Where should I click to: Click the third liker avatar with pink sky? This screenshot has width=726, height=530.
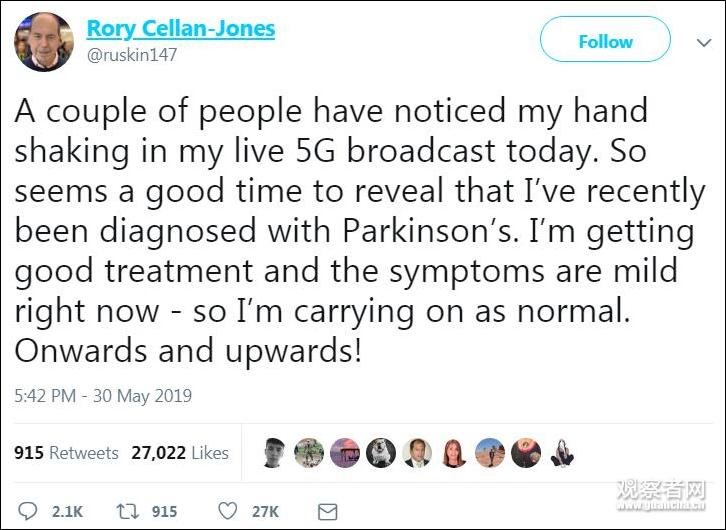pyautogui.click(x=345, y=453)
